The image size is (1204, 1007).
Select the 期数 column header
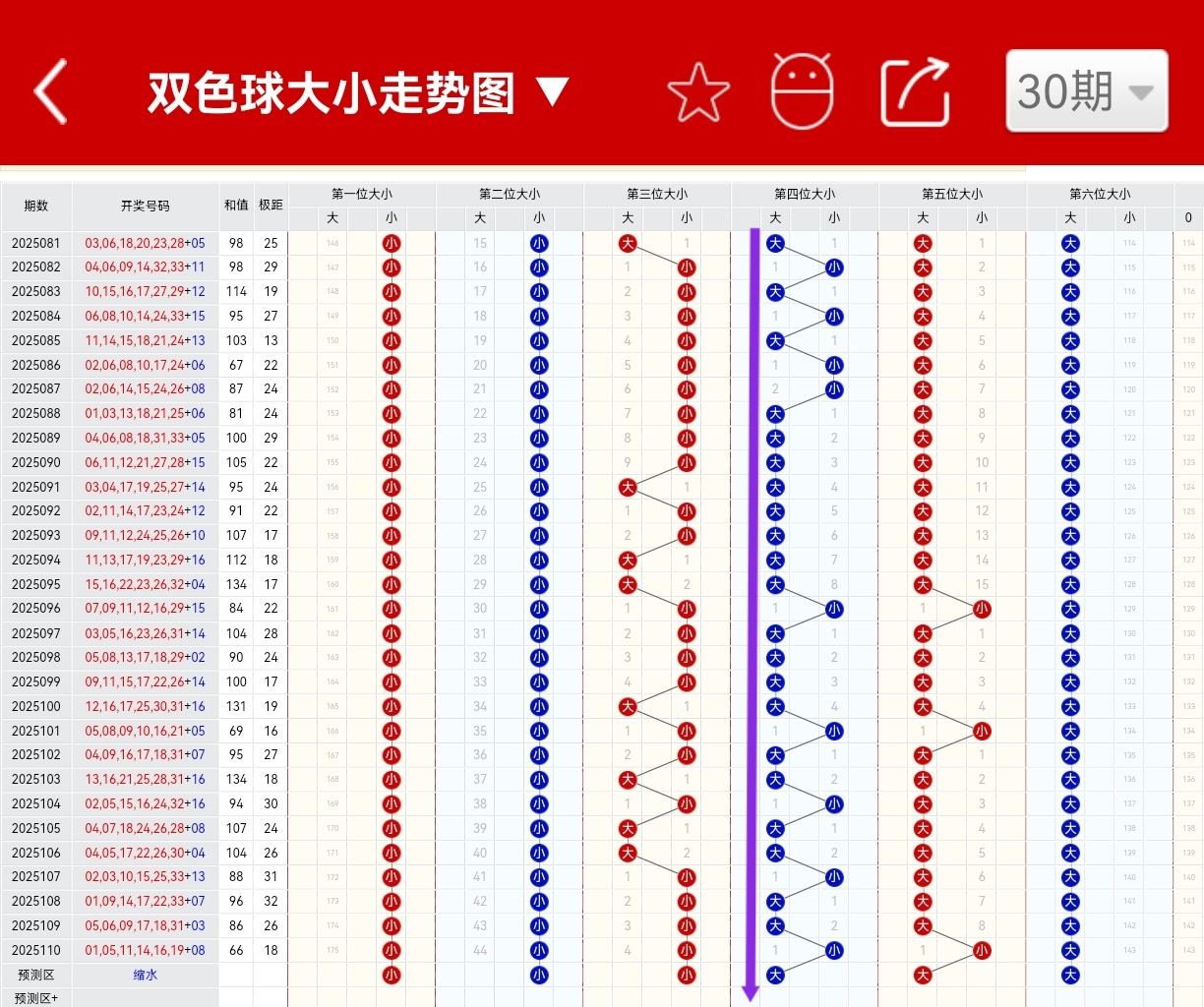[x=36, y=207]
